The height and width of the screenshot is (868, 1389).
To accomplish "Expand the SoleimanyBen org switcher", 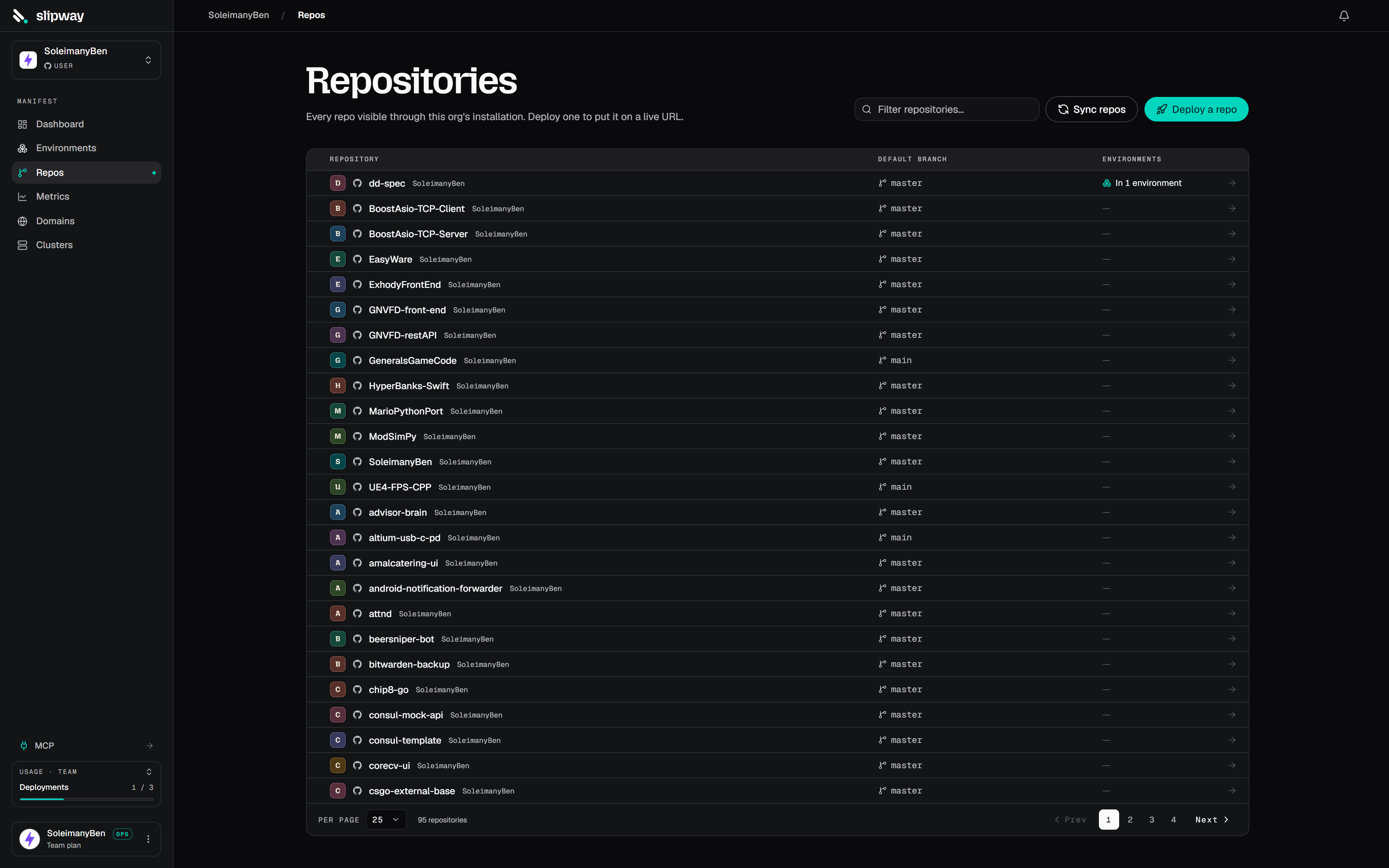I will 86,60.
